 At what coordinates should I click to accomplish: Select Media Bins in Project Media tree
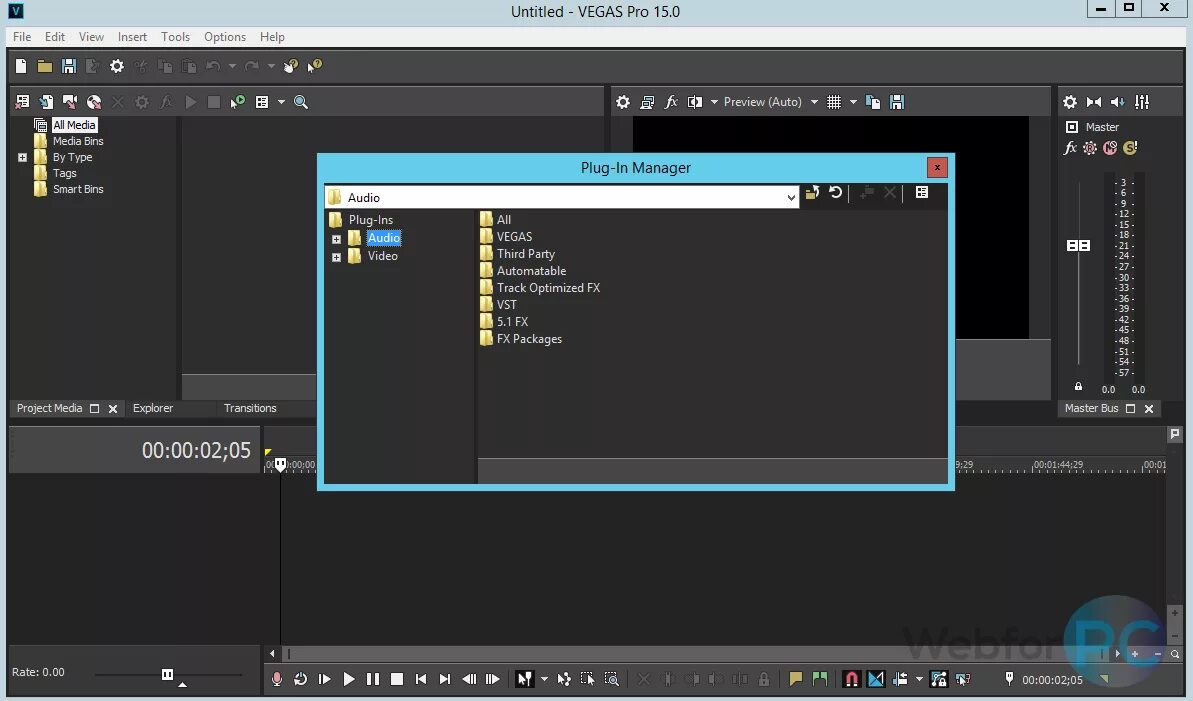point(78,141)
